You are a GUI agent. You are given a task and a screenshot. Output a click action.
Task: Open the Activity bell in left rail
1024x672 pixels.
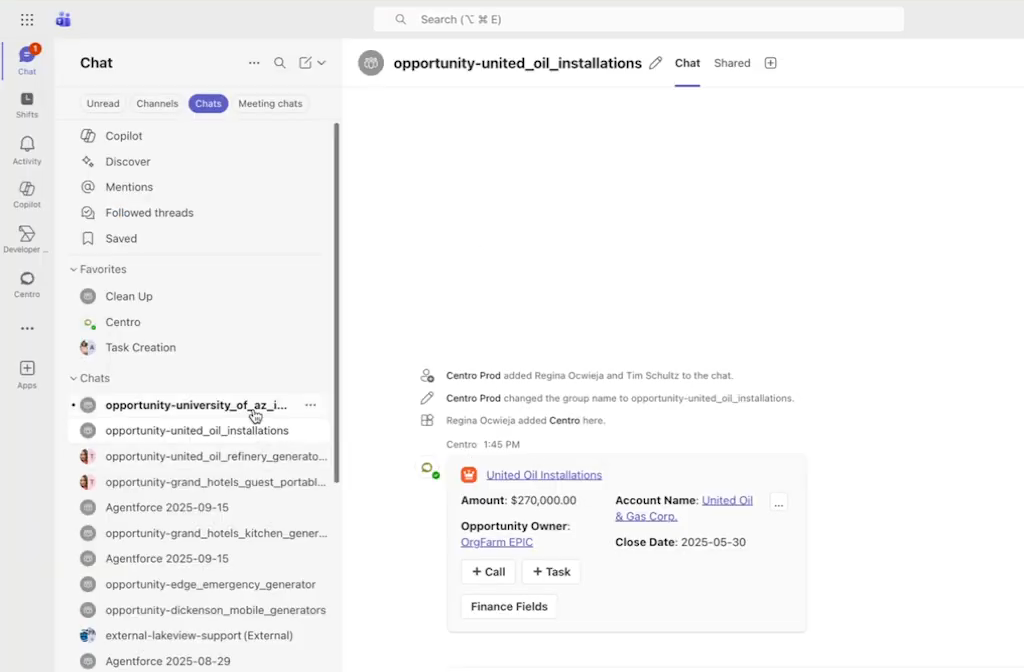(x=27, y=150)
